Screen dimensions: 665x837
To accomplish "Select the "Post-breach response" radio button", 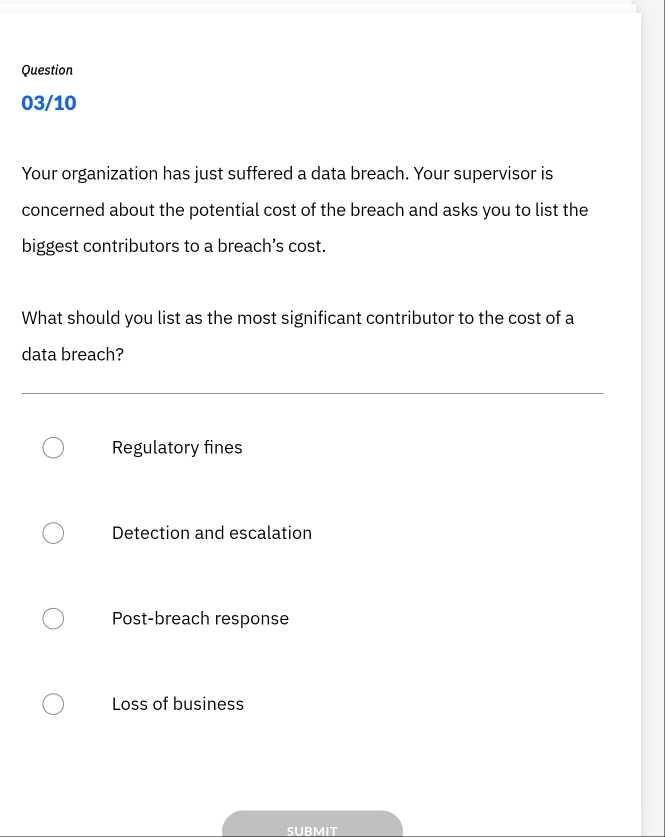I will [53, 618].
